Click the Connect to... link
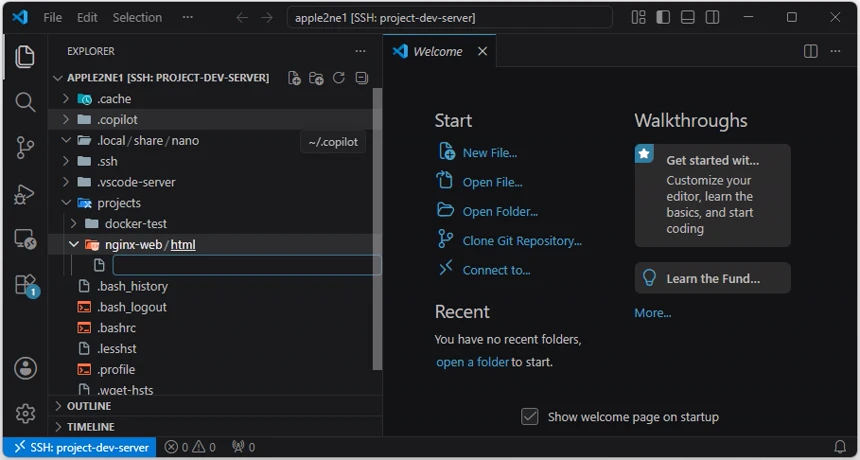This screenshot has height=460, width=860. point(496,270)
